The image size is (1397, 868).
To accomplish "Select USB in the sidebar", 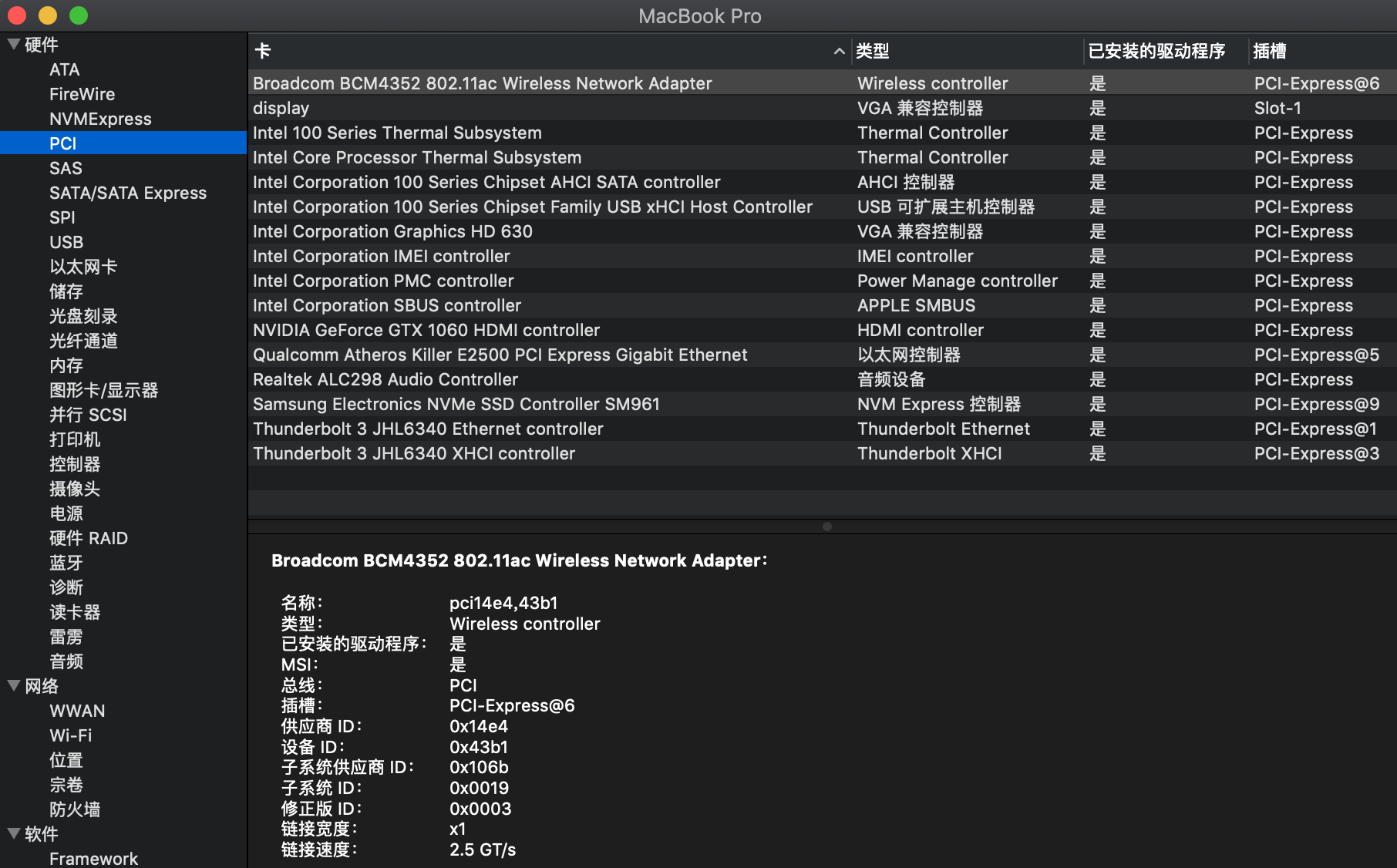I will tap(66, 242).
